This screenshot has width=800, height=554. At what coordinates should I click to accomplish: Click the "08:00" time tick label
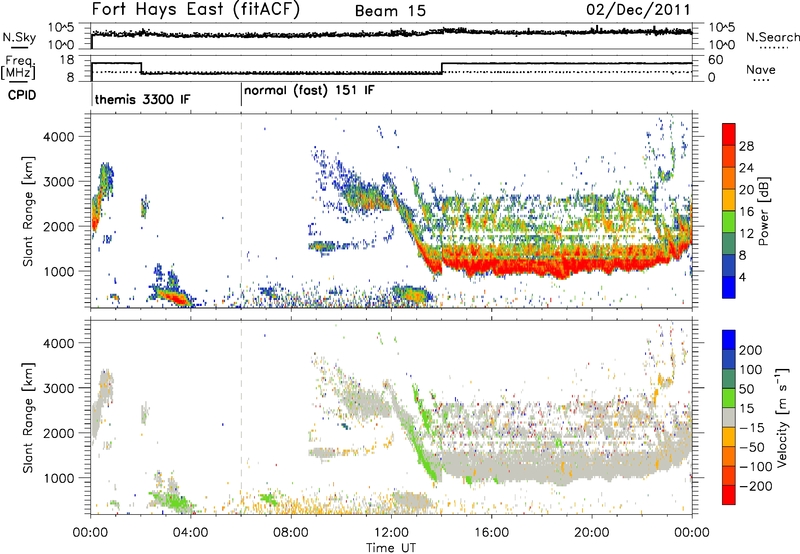291,533
